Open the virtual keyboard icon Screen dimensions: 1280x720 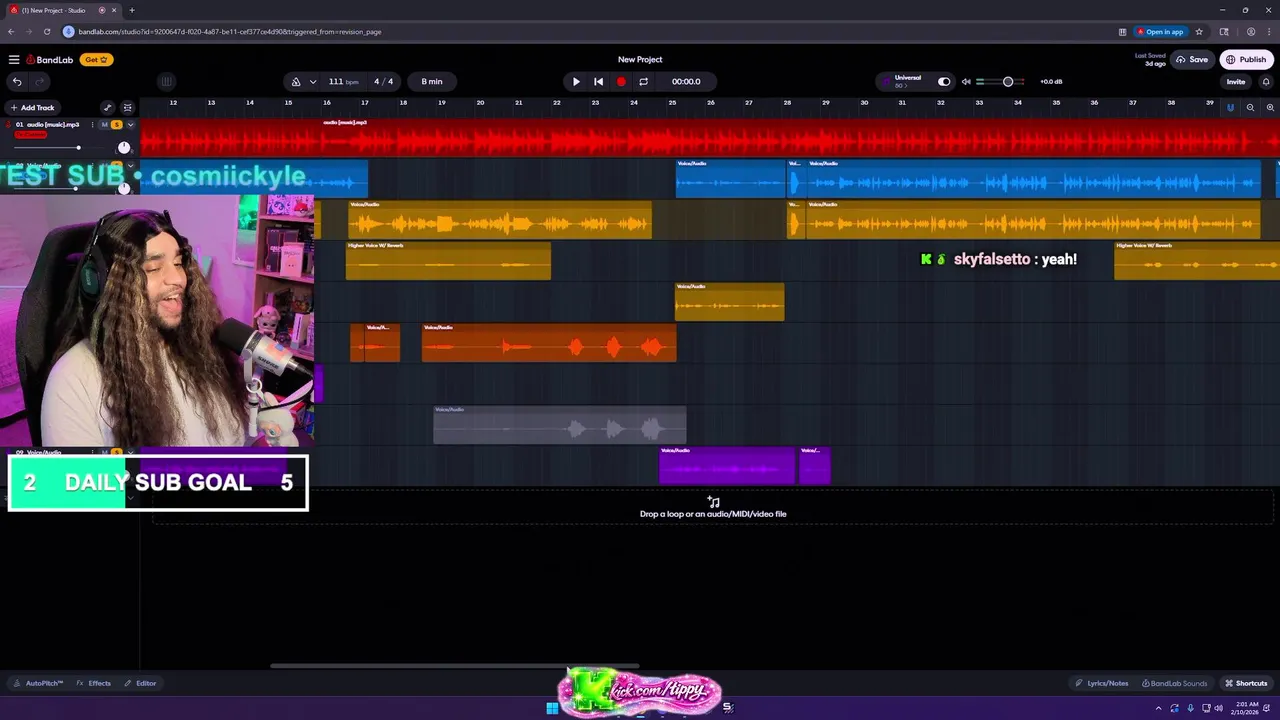166,82
